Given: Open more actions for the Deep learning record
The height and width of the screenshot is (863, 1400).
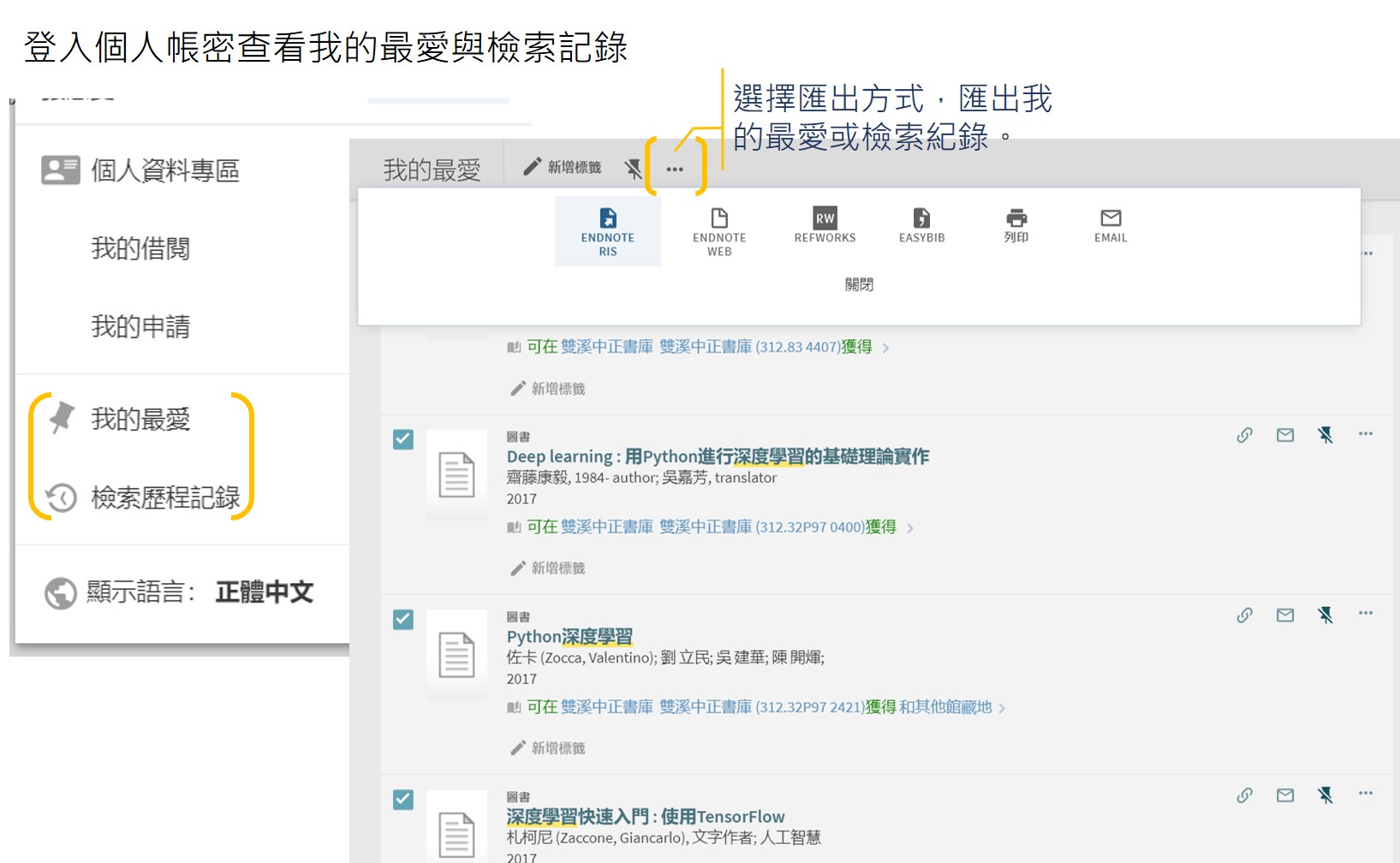Looking at the screenshot, I should pyautogui.click(x=1366, y=434).
